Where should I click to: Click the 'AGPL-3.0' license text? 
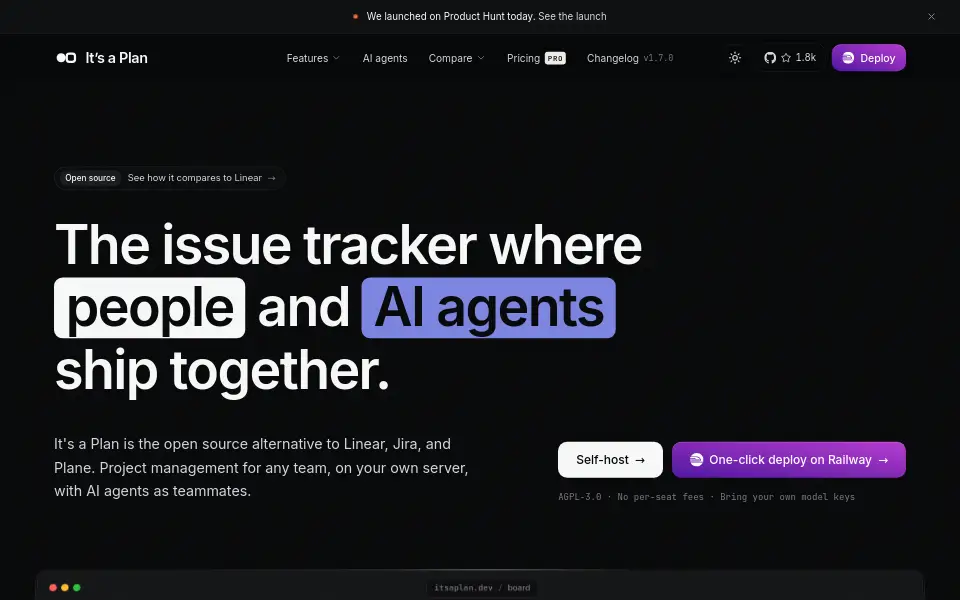pyautogui.click(x=579, y=497)
